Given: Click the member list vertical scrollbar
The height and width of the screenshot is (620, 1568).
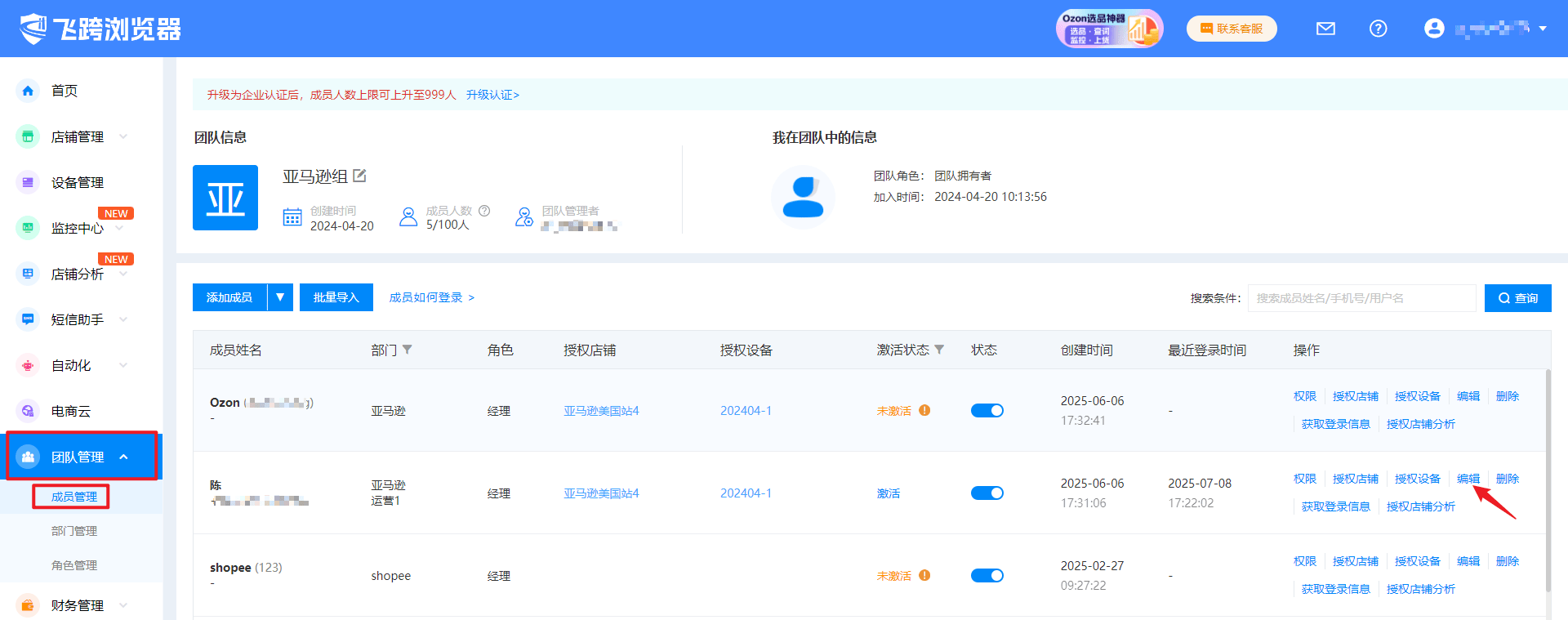Looking at the screenshot, I should (x=1548, y=482).
